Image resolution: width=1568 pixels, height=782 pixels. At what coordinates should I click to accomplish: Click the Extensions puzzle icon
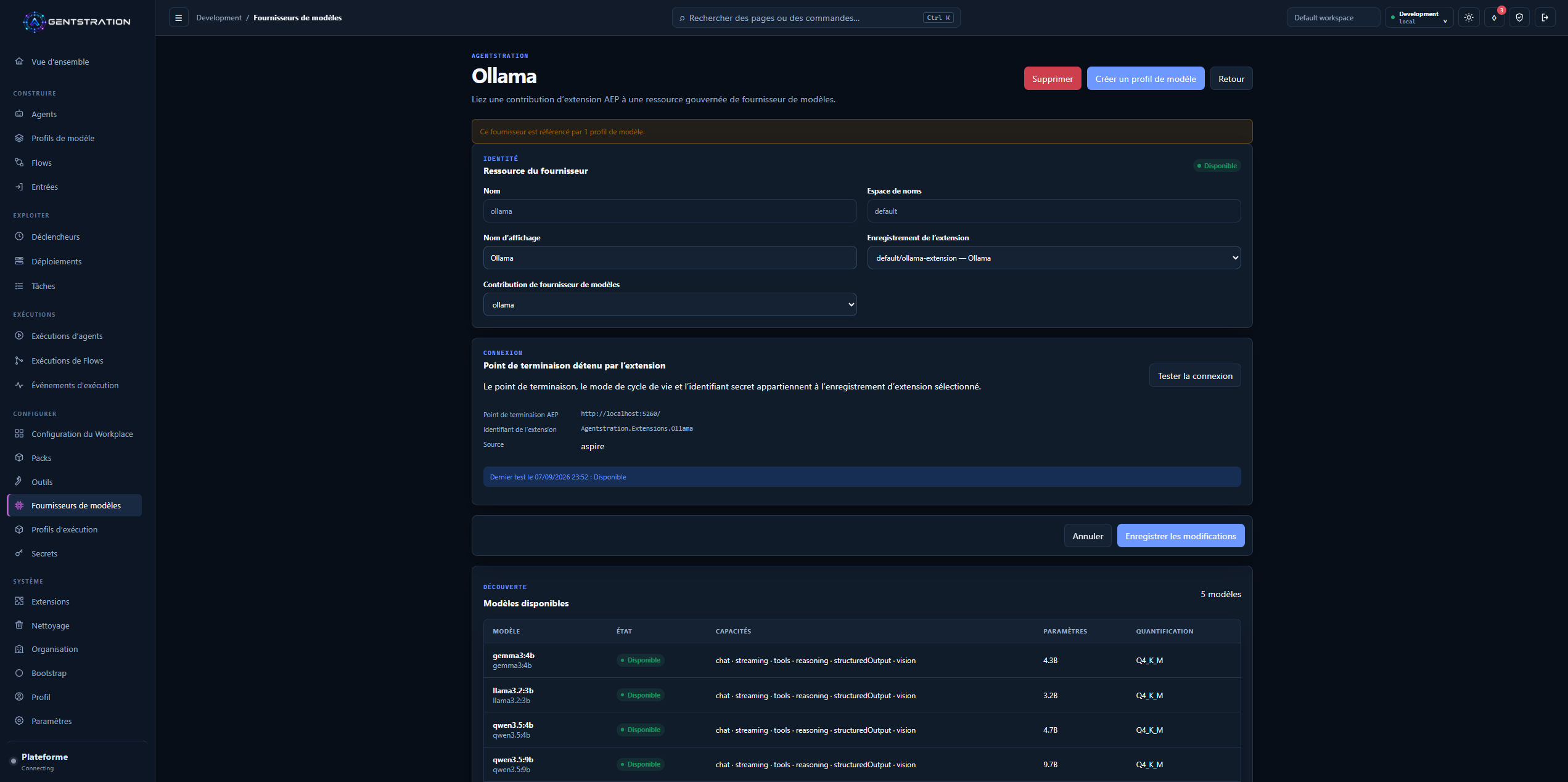(19, 601)
